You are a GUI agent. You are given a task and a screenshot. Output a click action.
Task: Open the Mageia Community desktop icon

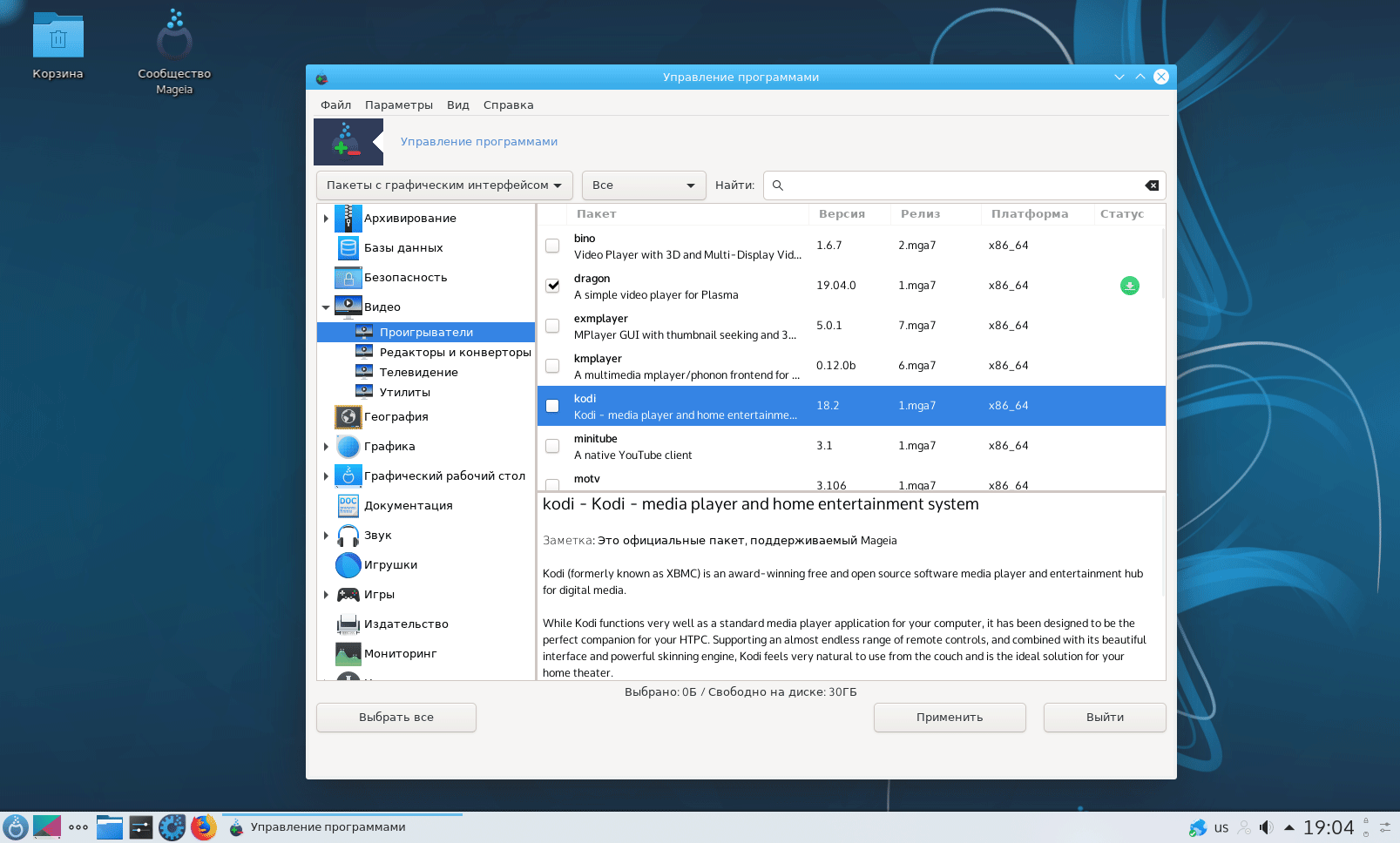click(x=174, y=38)
